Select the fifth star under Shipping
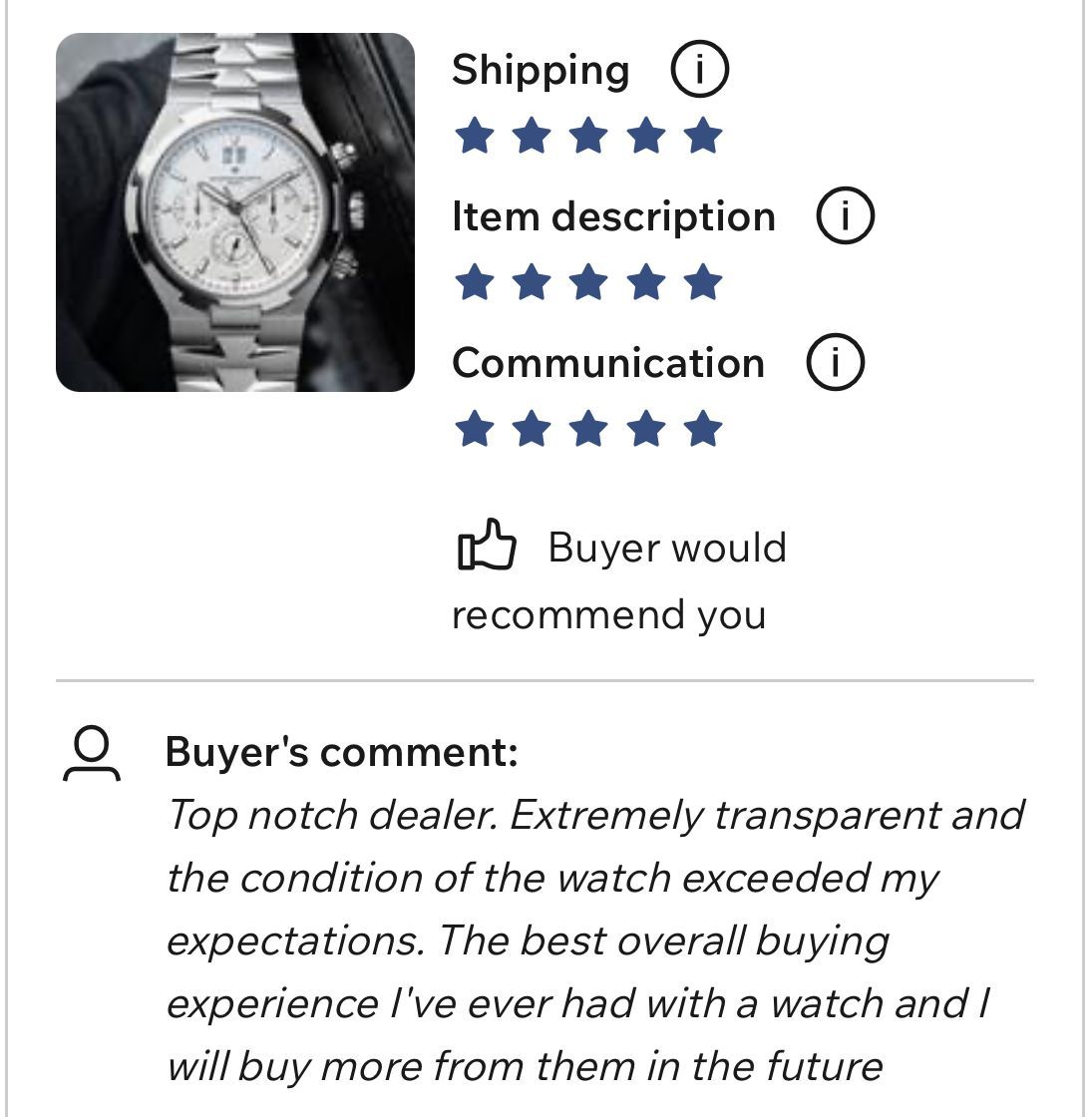 tap(703, 136)
